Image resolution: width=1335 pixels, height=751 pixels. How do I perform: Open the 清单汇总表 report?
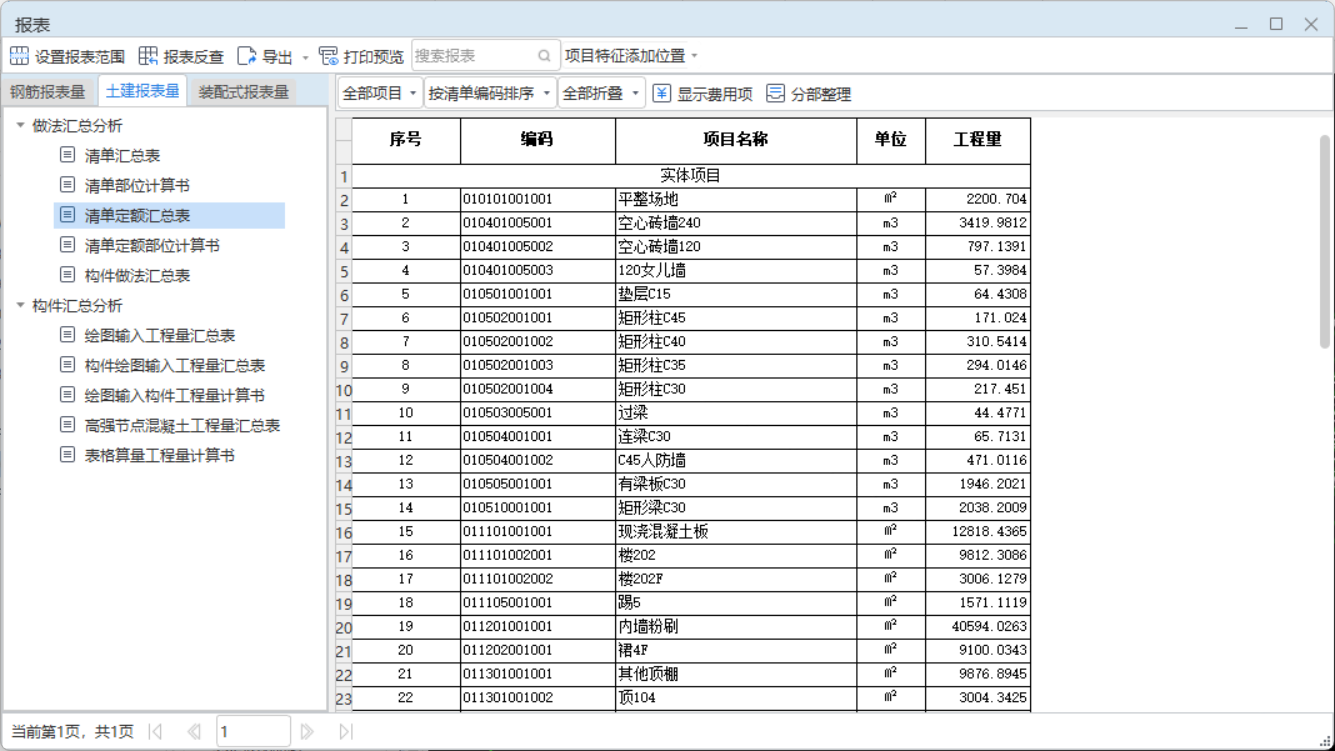pyautogui.click(x=122, y=155)
